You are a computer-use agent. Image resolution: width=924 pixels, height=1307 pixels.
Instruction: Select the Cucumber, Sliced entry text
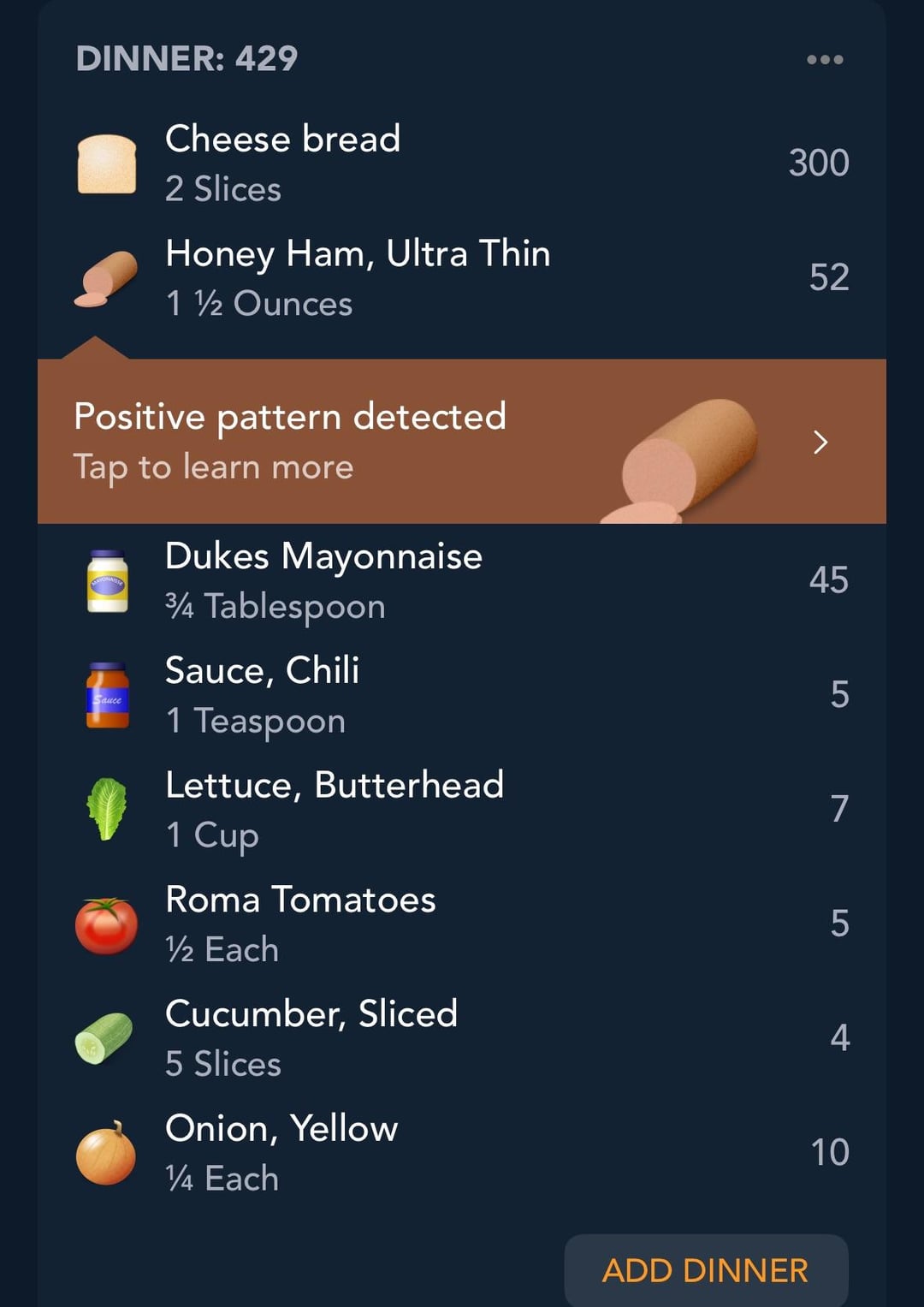(311, 1013)
